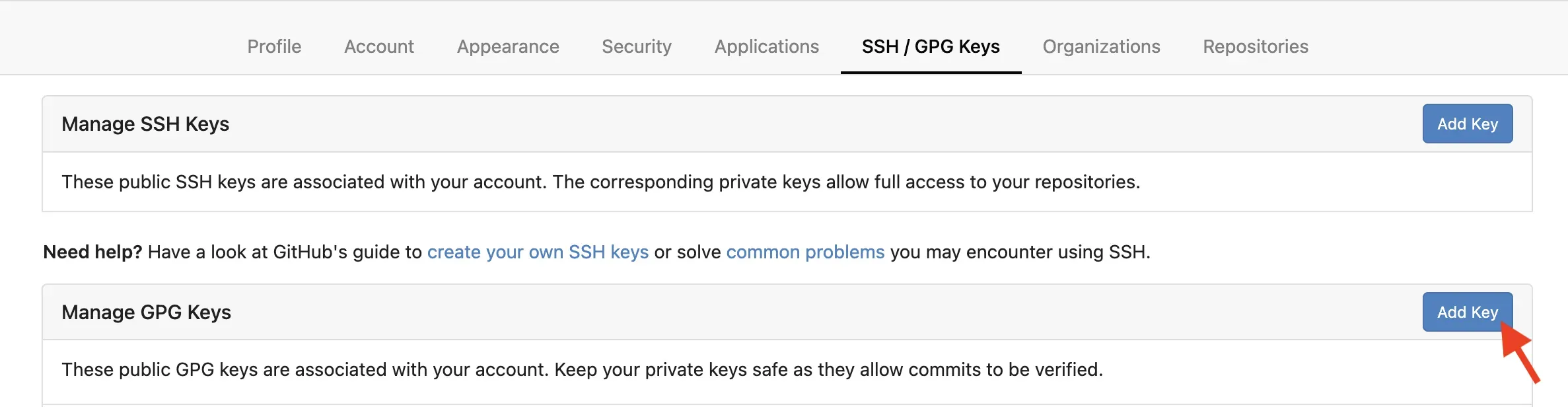The height and width of the screenshot is (407, 1568).
Task: Click the red arrow annotation
Action: 1520,352
